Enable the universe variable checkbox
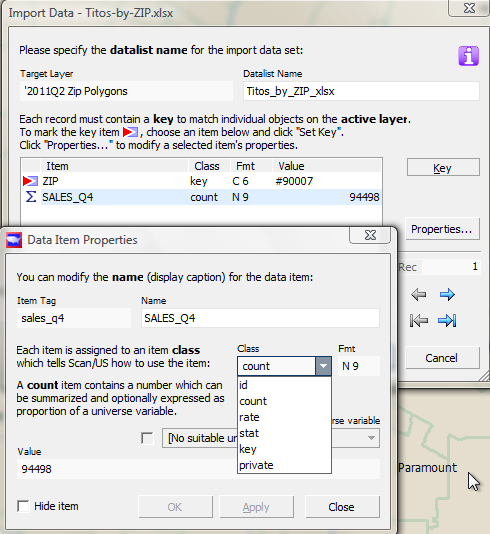490x534 pixels. click(x=147, y=438)
